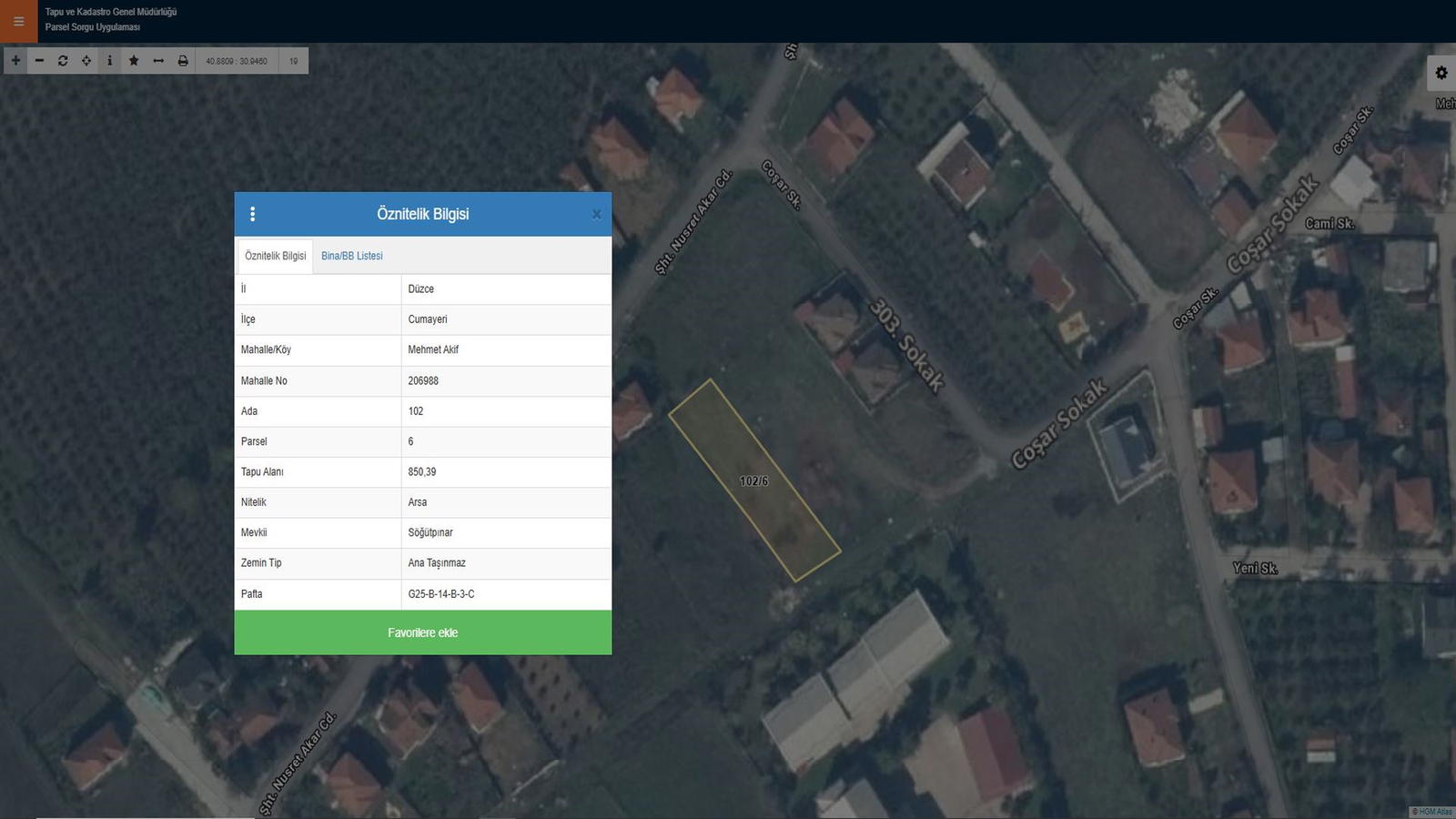Click the 102/6 parcel on the map

click(753, 480)
